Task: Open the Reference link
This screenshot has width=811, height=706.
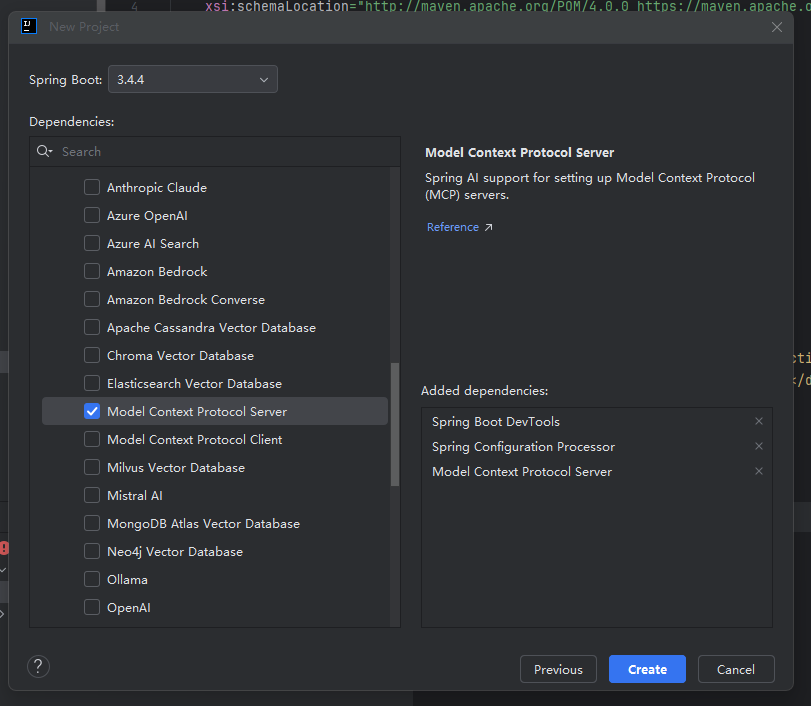Action: [453, 227]
